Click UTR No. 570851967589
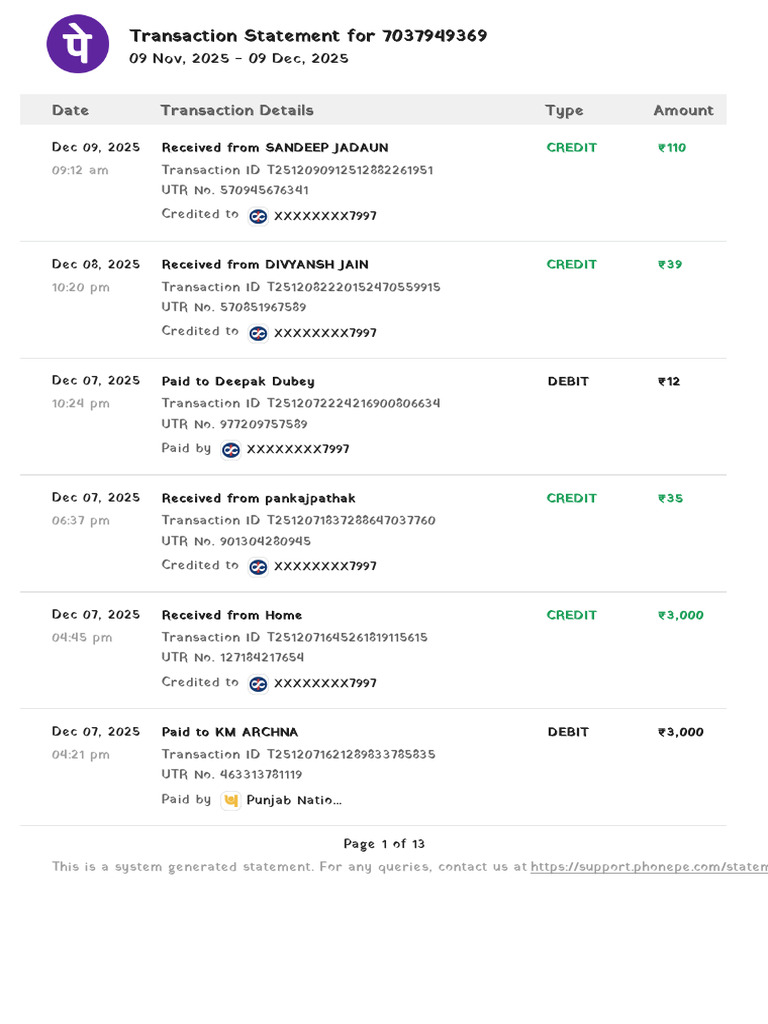Image resolution: width=768 pixels, height=1024 pixels. pos(234,307)
